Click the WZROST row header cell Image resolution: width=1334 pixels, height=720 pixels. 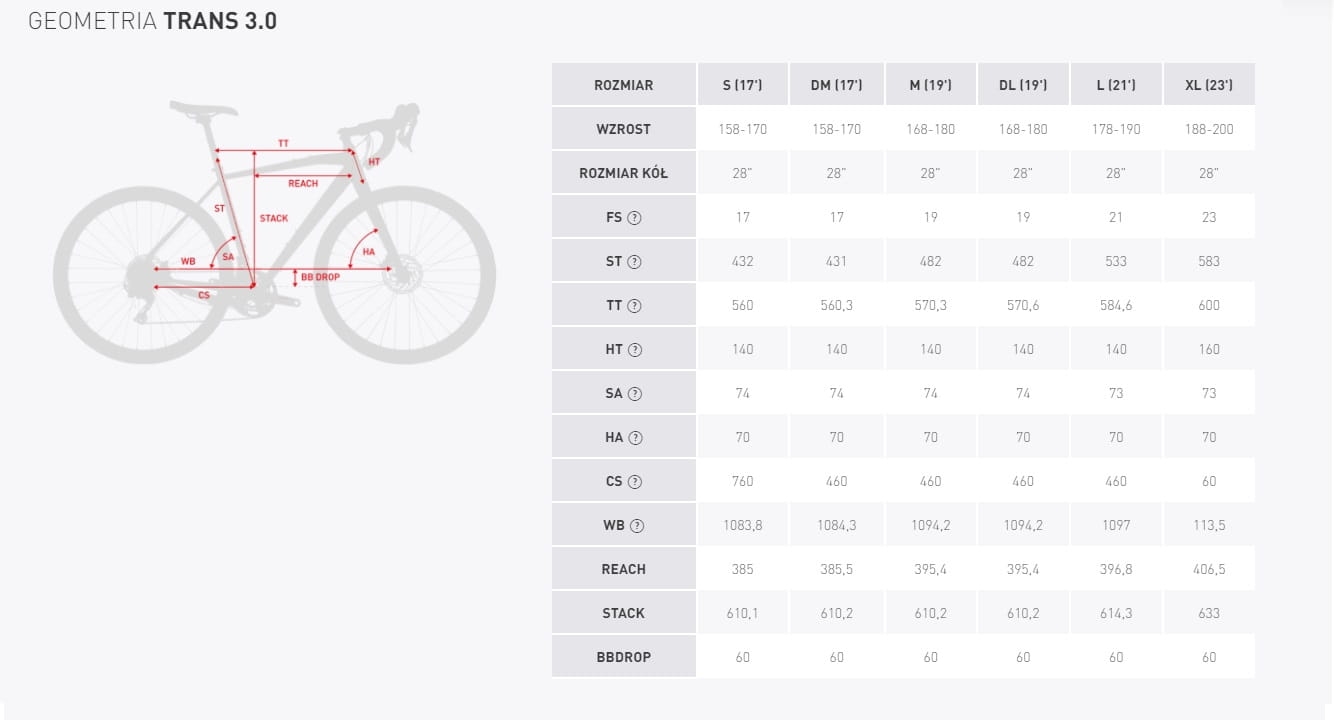click(x=623, y=129)
